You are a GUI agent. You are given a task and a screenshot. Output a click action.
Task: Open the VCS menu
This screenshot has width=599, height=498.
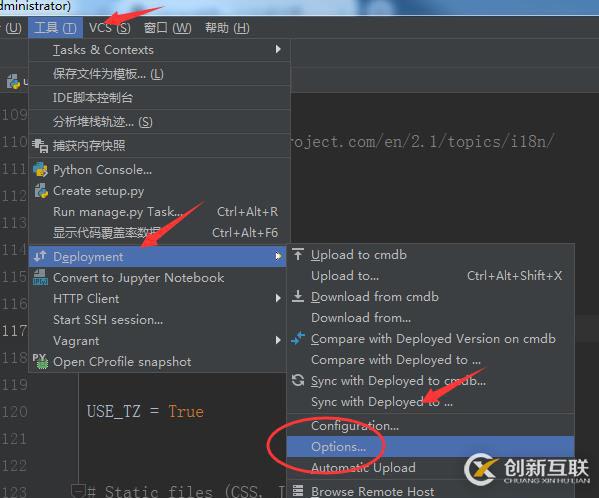pos(110,28)
